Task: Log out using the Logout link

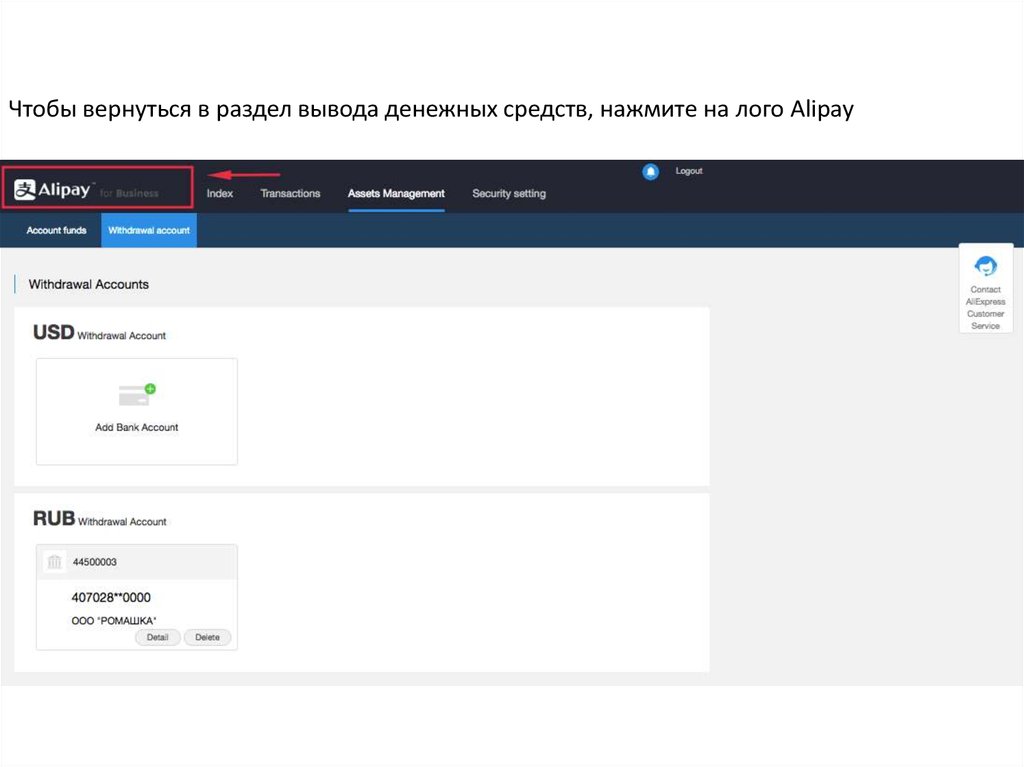Action: pyautogui.click(x=689, y=171)
